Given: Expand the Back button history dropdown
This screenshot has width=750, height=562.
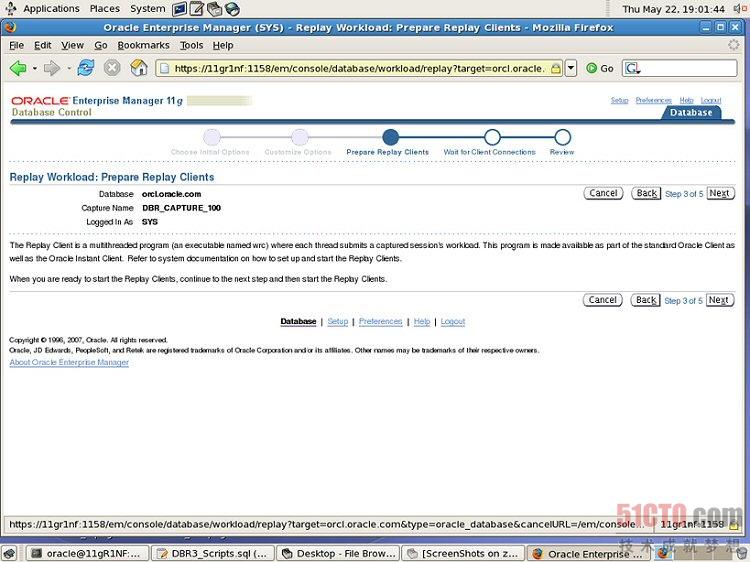Looking at the screenshot, I should coord(34,68).
